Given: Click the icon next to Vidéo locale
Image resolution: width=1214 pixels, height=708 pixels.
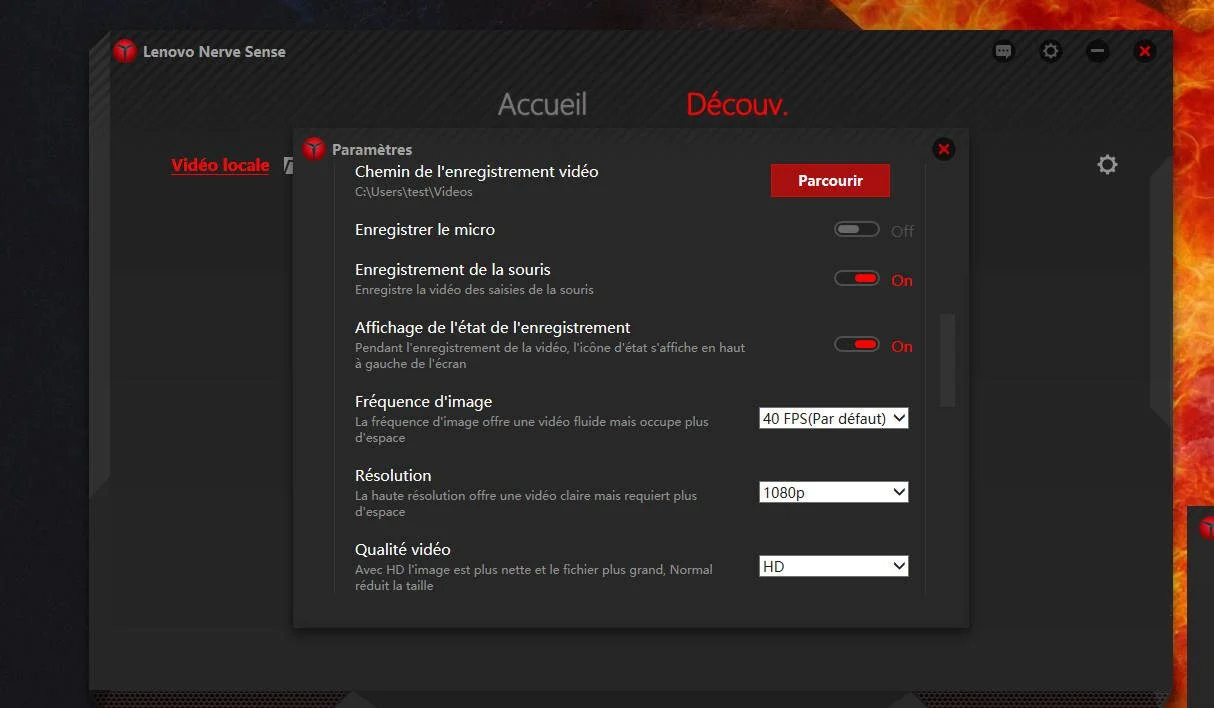Looking at the screenshot, I should tap(289, 165).
